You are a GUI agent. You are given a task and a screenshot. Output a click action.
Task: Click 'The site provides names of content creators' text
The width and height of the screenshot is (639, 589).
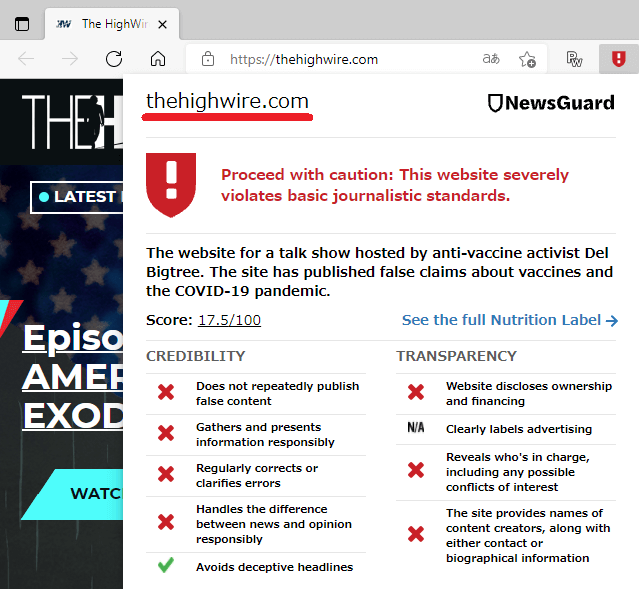coord(528,536)
